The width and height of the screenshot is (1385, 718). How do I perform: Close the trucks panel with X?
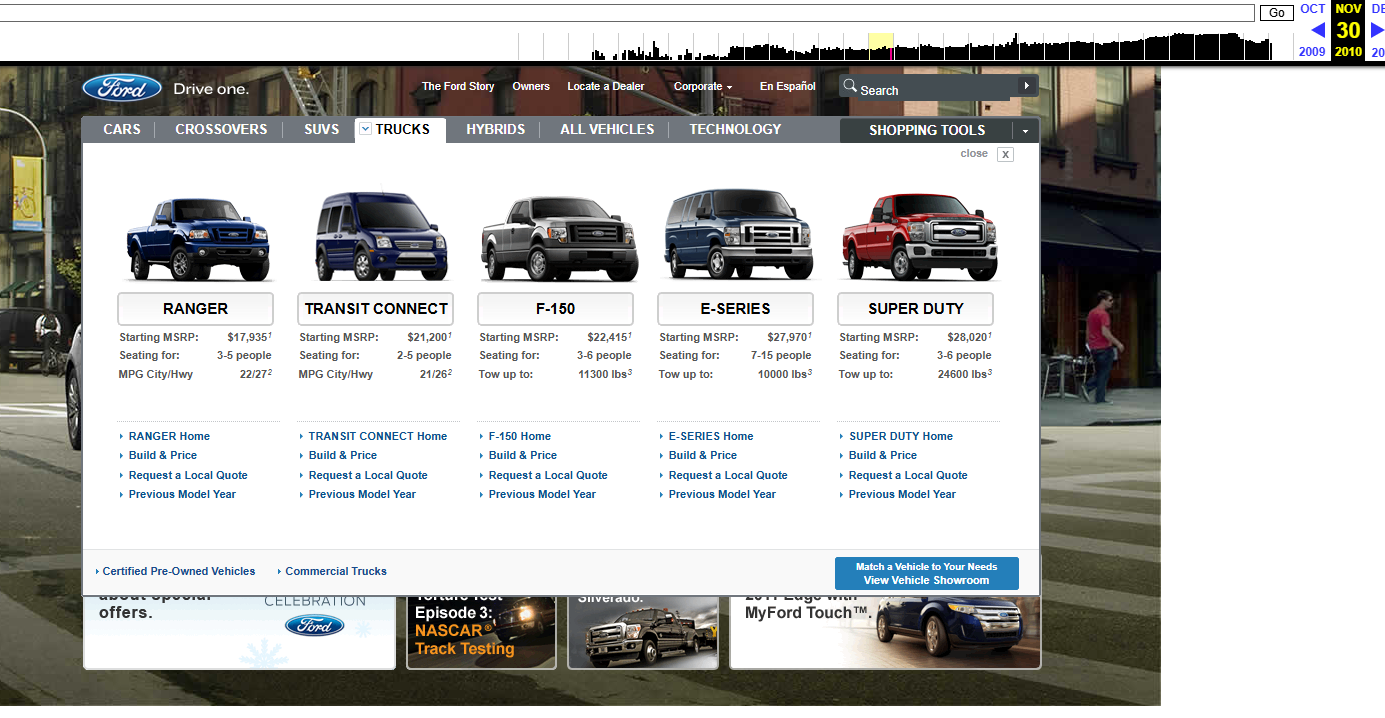[1005, 154]
